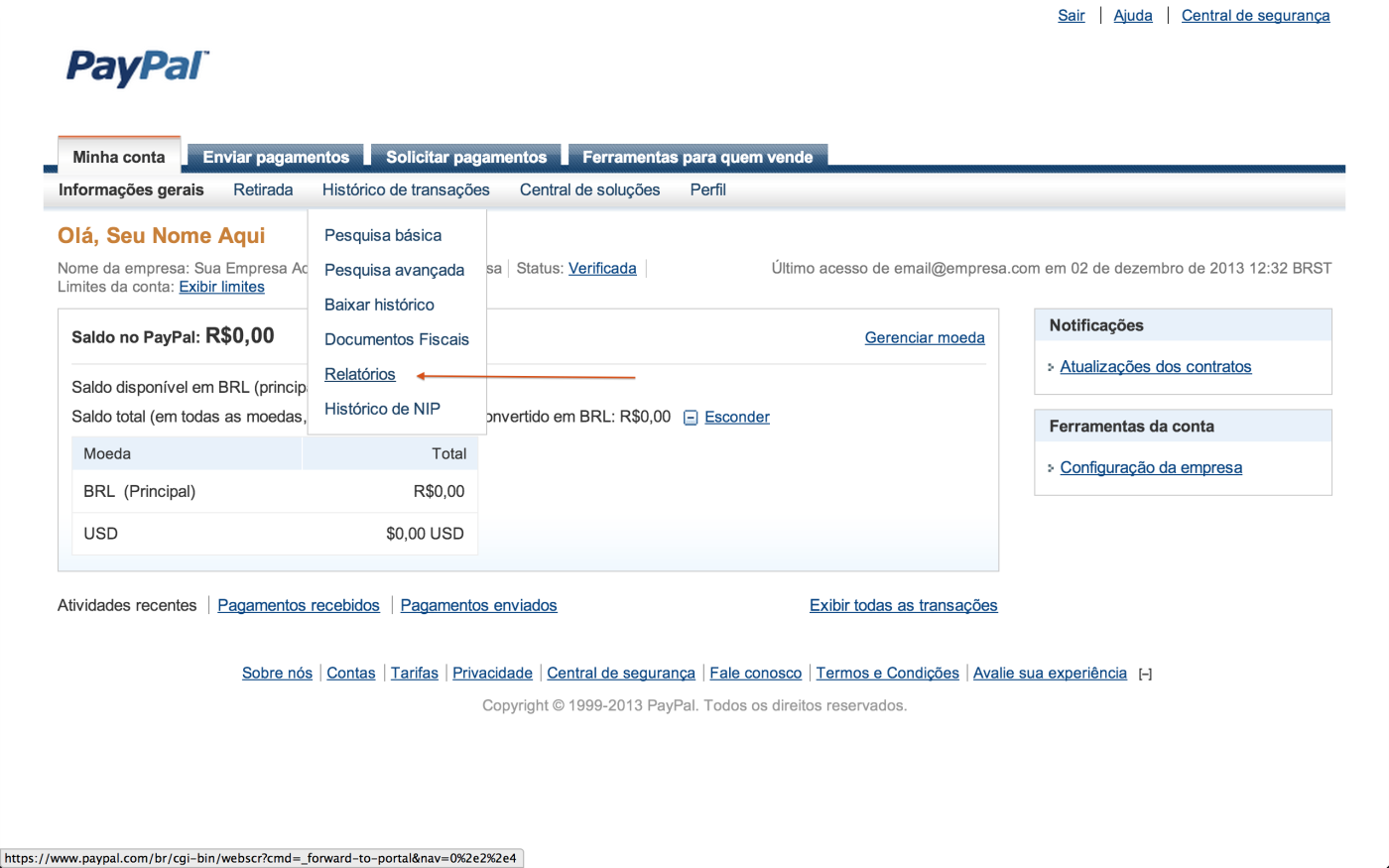1389x868 pixels.
Task: Open Contas footer link
Action: coord(351,673)
